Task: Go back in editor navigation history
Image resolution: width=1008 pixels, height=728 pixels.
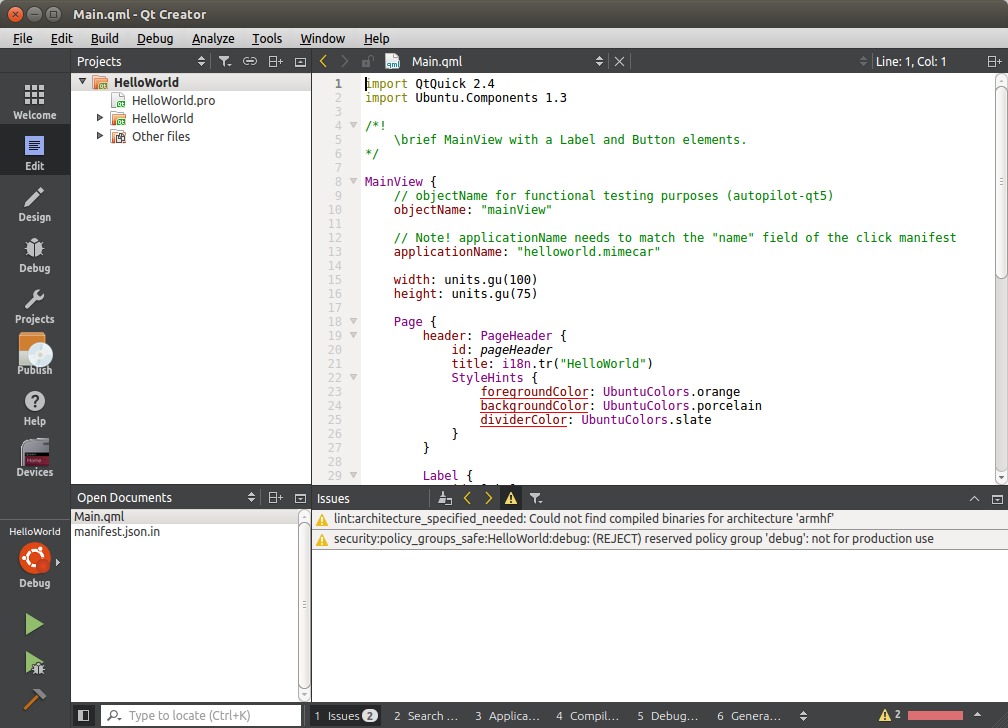Action: [x=323, y=61]
